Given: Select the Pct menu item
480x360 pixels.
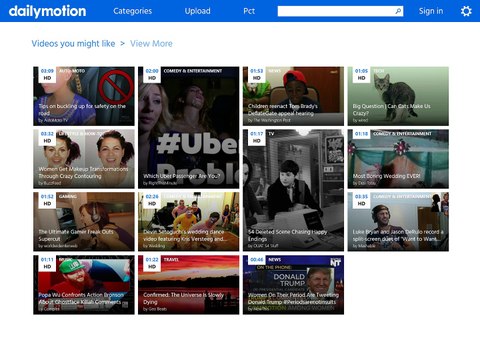Looking at the screenshot, I should pos(249,11).
